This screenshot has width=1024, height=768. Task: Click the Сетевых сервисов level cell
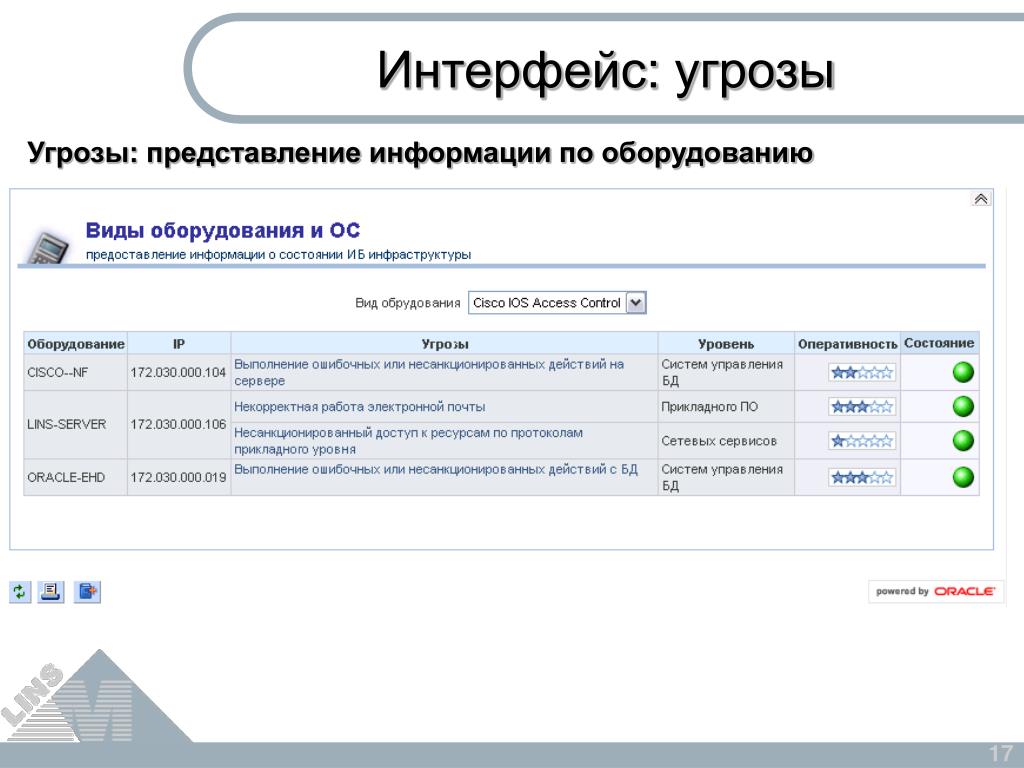coord(726,441)
